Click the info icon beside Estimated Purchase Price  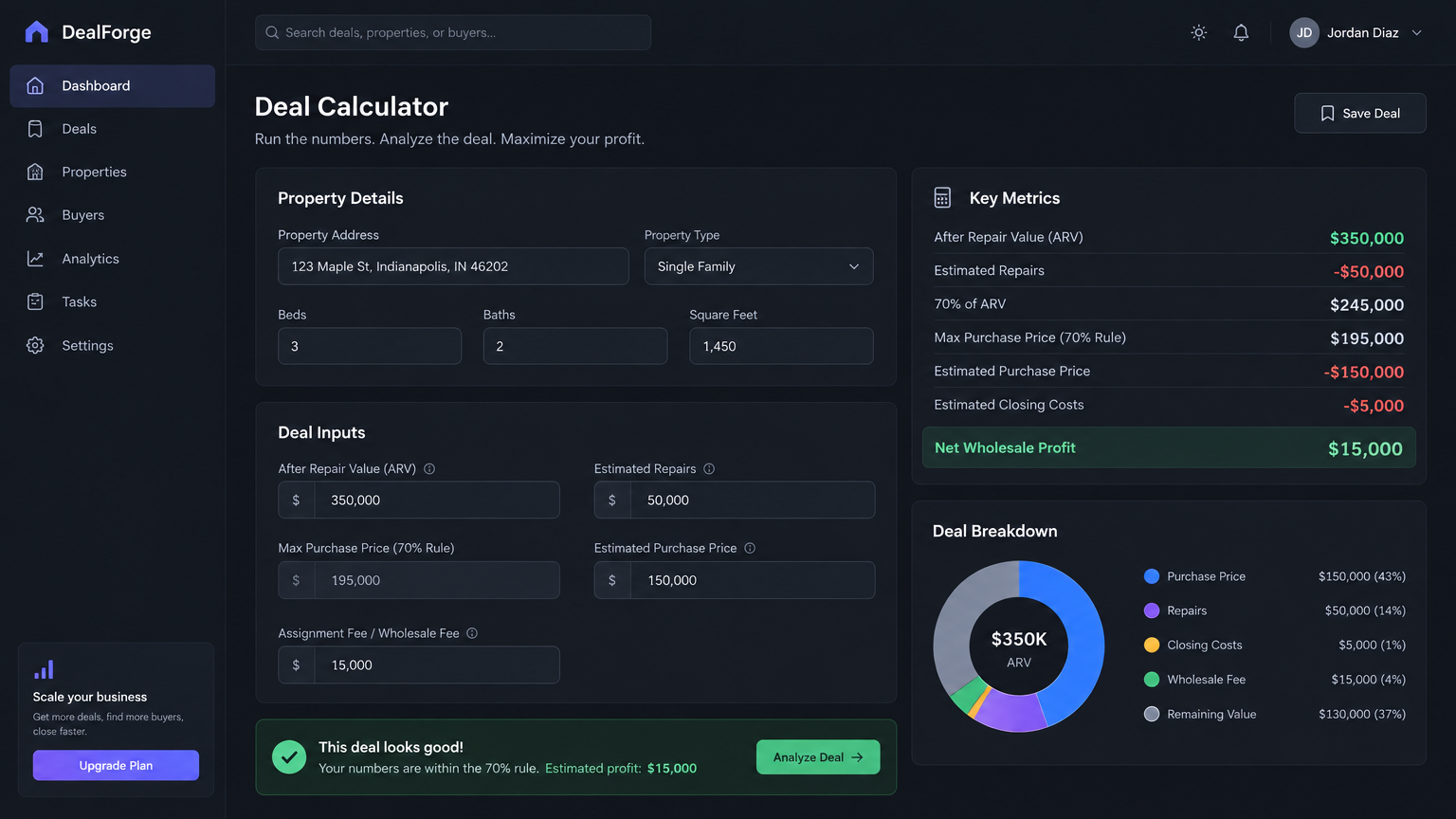[750, 548]
